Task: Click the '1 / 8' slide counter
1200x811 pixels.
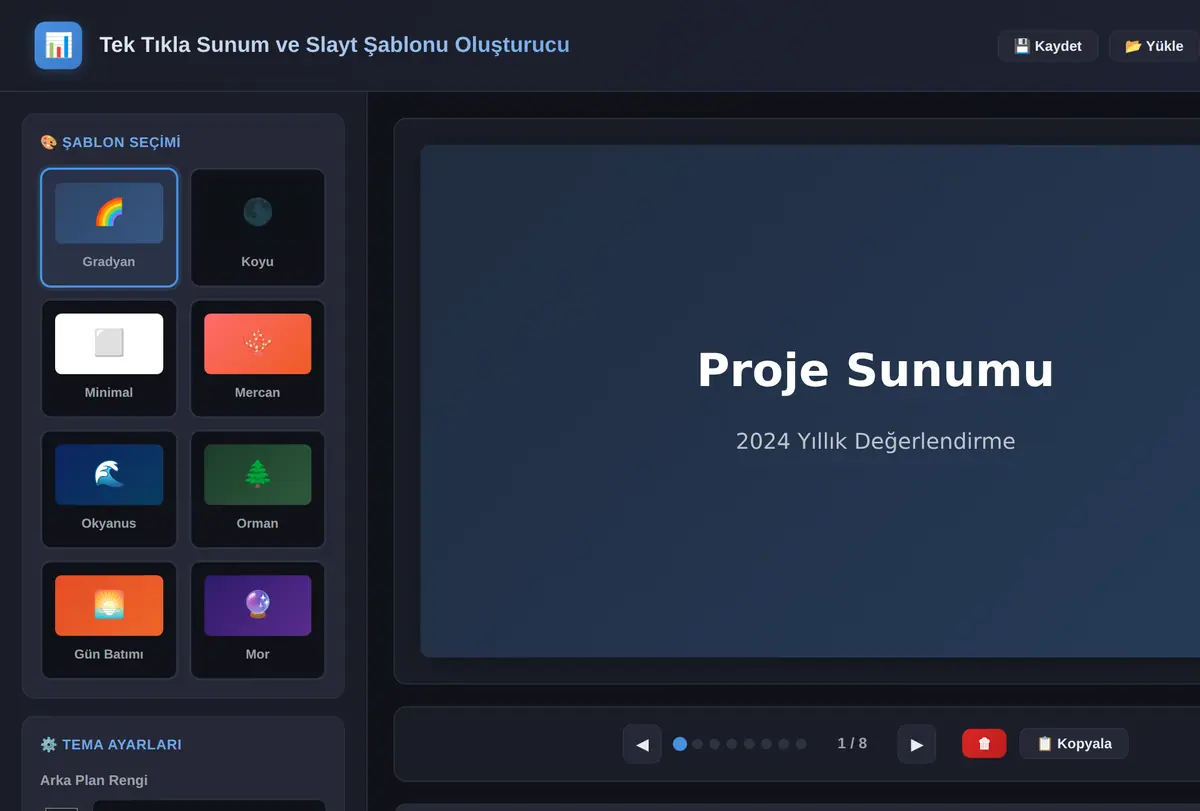Action: (x=852, y=744)
